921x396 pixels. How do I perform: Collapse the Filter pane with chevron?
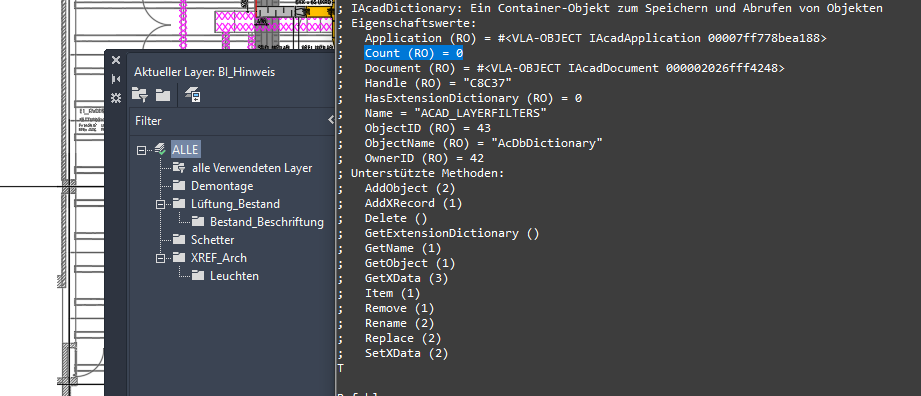[331, 120]
